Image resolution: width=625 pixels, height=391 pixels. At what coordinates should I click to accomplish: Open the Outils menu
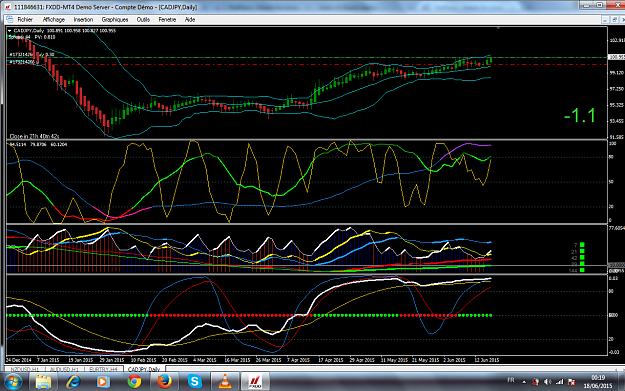point(143,20)
